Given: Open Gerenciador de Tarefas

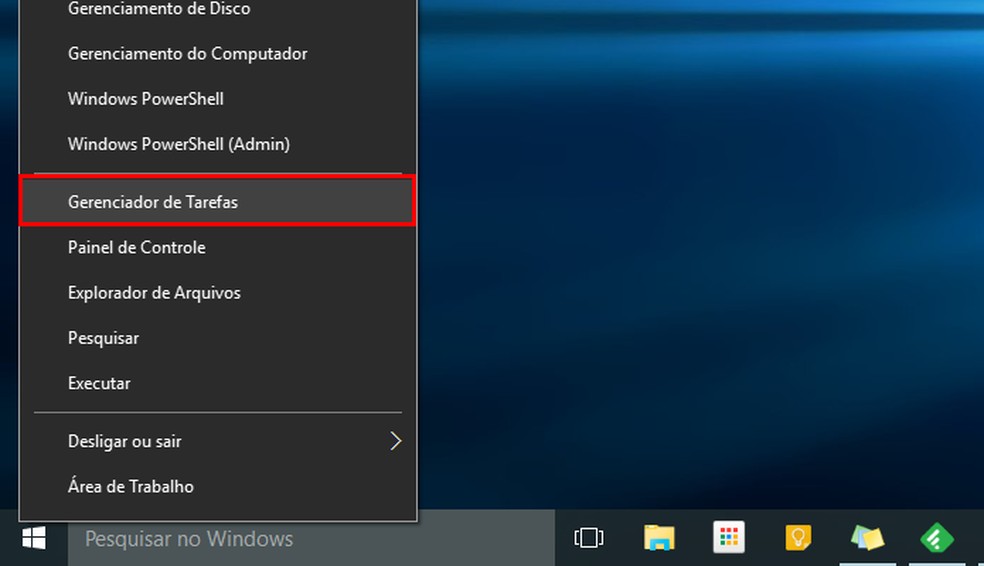Looking at the screenshot, I should [218, 202].
